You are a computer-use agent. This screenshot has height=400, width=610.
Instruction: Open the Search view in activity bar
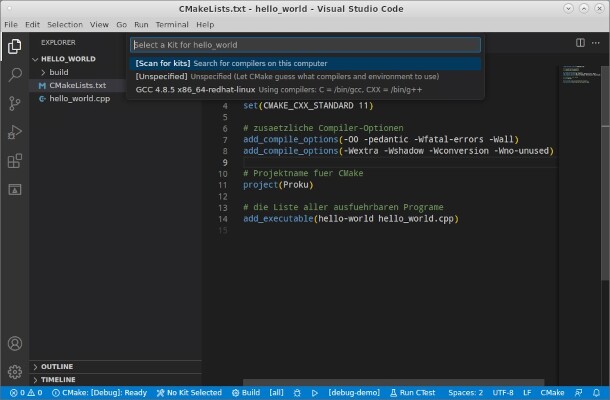point(15,74)
